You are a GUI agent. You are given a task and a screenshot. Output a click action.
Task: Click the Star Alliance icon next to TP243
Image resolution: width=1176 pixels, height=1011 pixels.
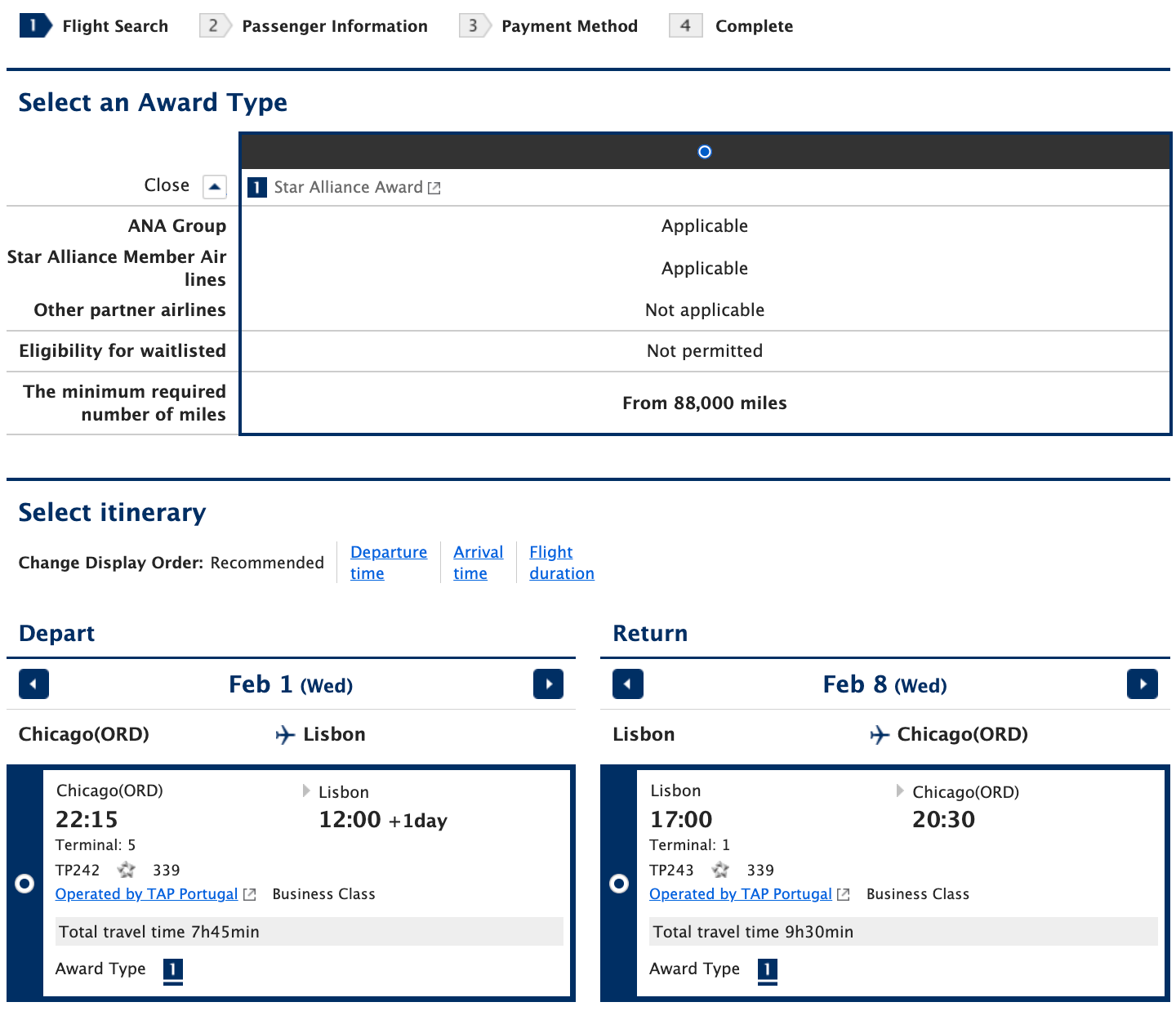click(719, 870)
